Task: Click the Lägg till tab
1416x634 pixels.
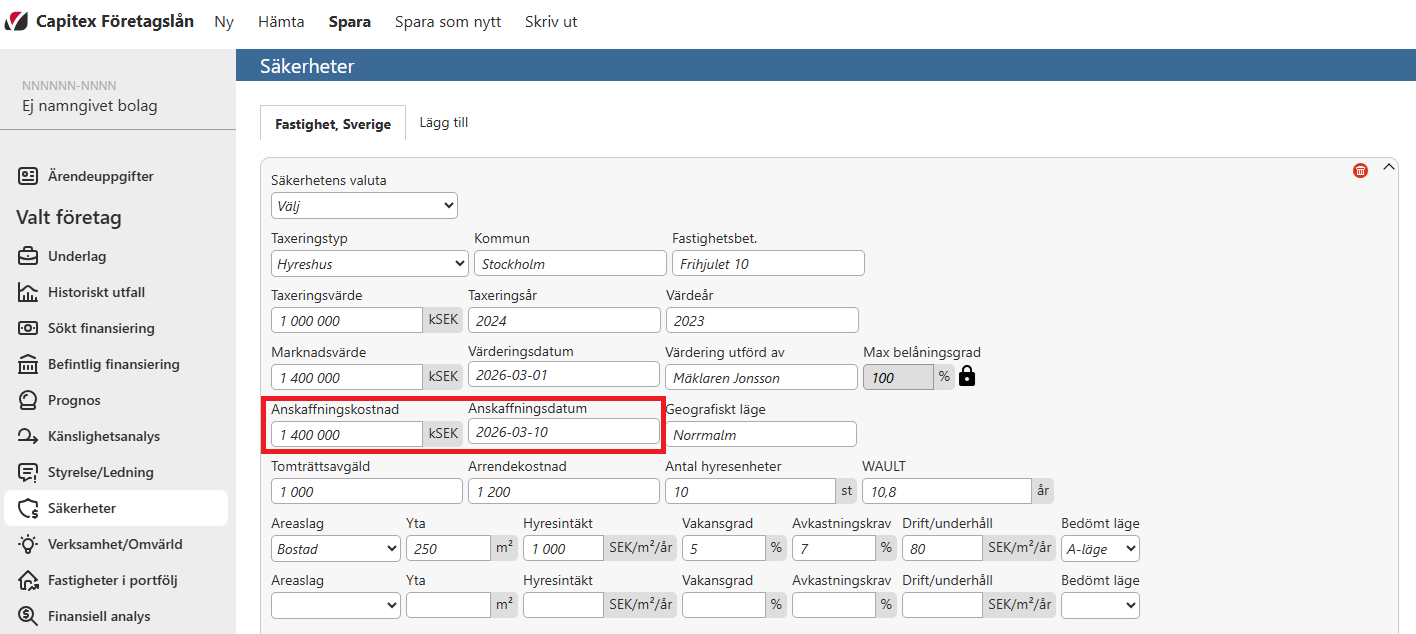Action: [444, 122]
